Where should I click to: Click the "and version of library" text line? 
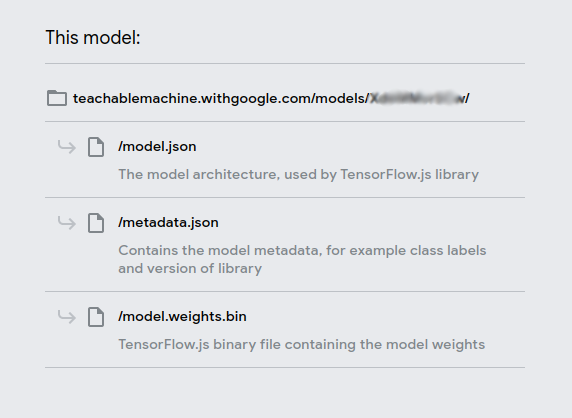coord(190,269)
